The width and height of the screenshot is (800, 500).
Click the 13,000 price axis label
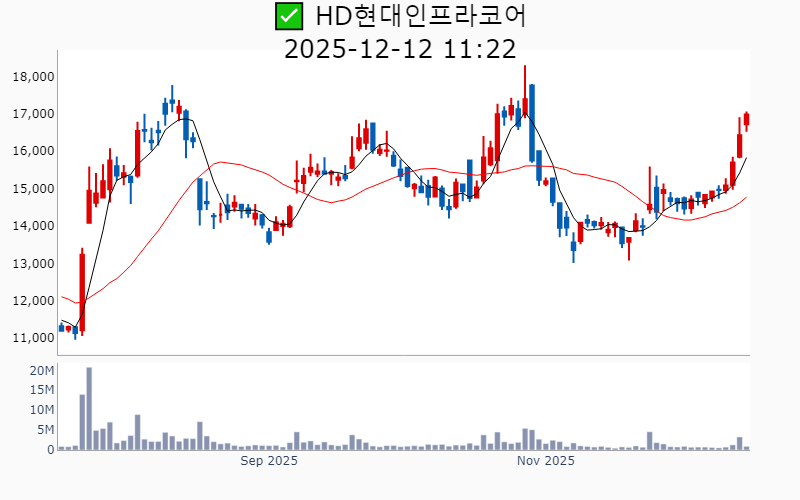coord(34,263)
